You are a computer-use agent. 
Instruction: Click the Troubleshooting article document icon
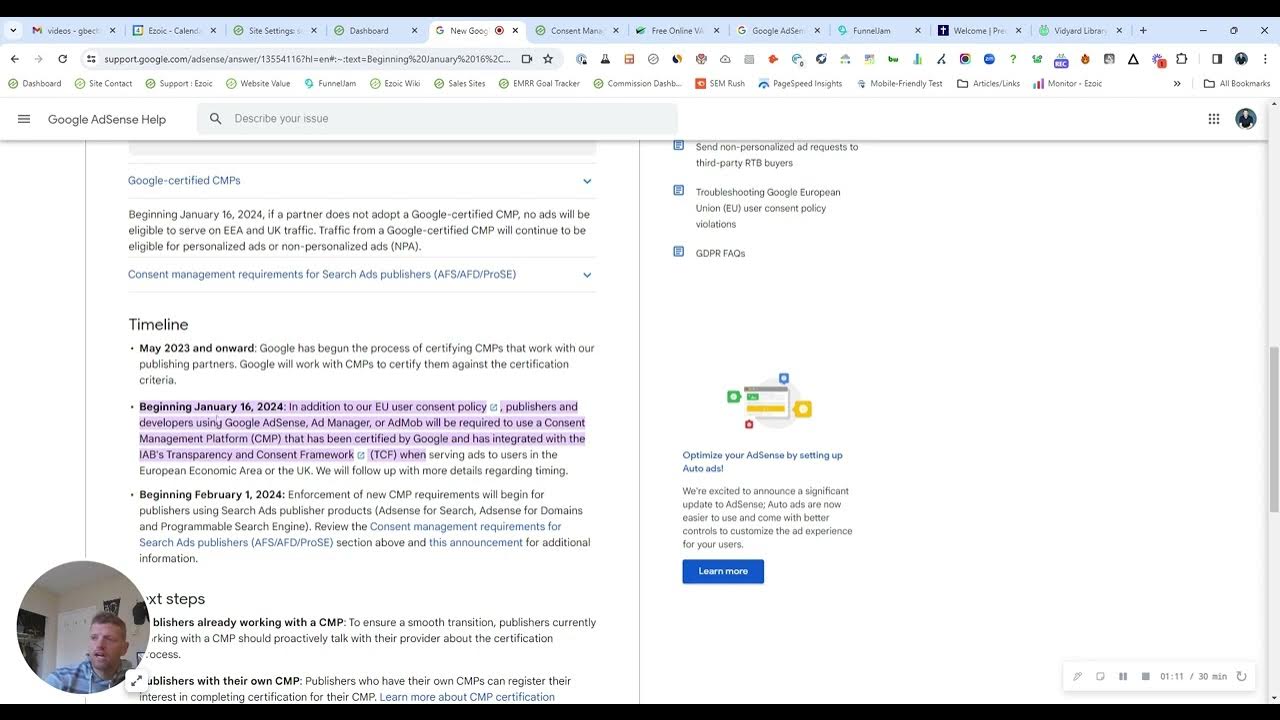tap(679, 191)
